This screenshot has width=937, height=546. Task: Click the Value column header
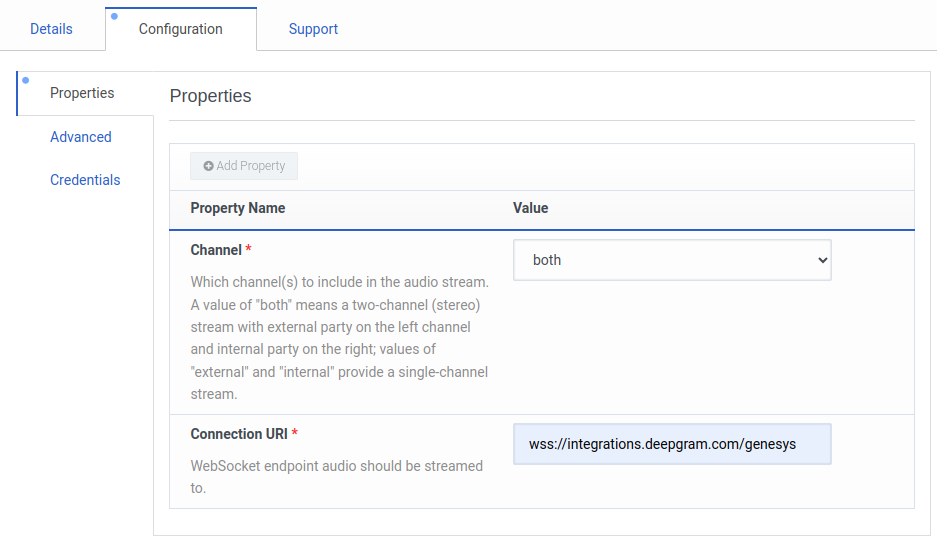(x=530, y=208)
